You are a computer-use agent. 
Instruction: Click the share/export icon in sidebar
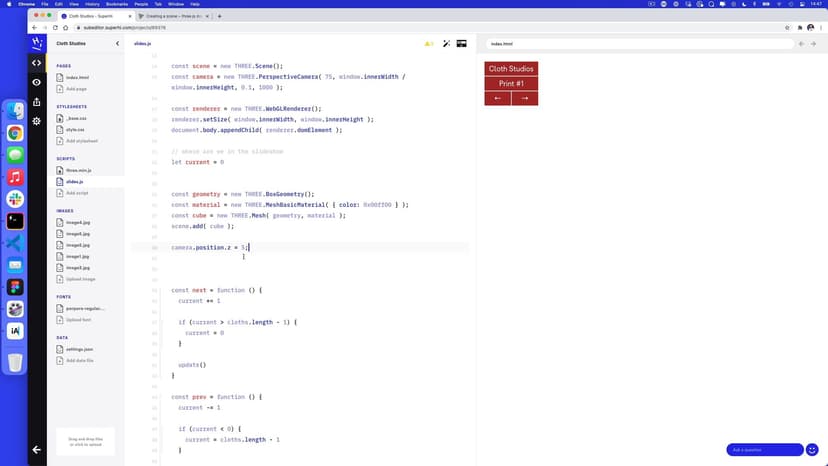click(x=37, y=101)
